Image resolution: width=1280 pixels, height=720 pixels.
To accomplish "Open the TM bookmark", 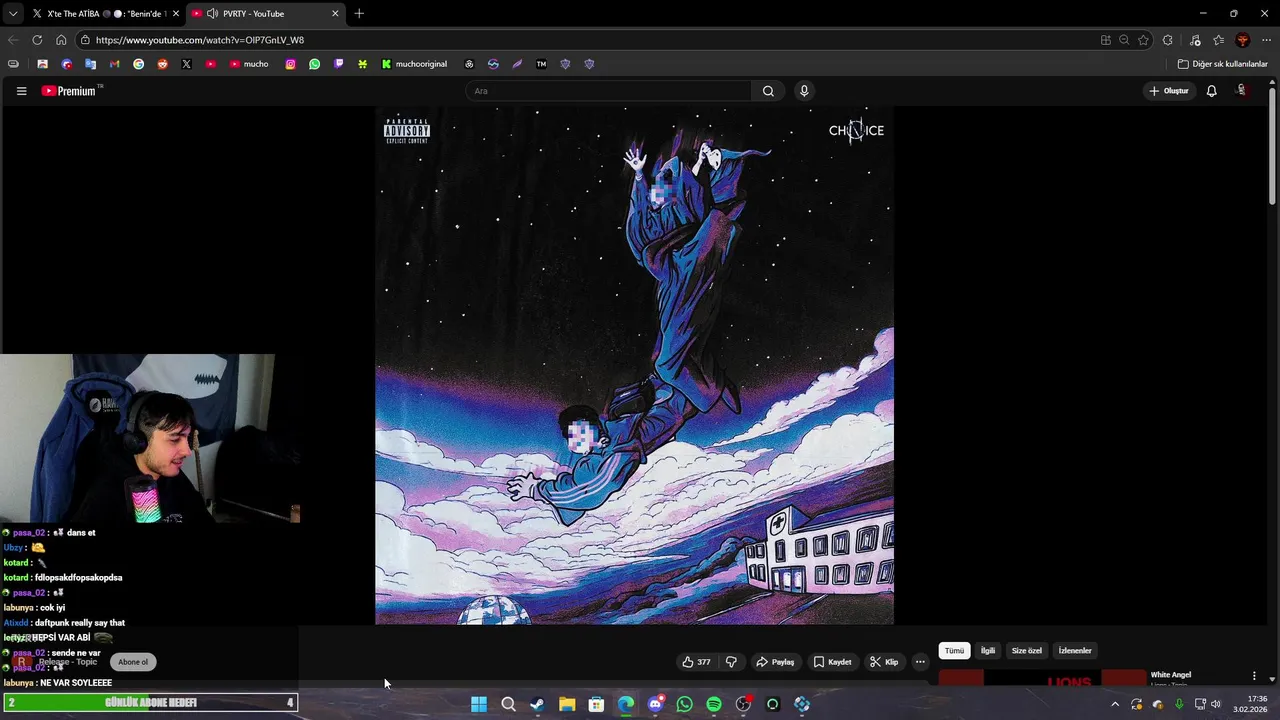I will pos(541,64).
